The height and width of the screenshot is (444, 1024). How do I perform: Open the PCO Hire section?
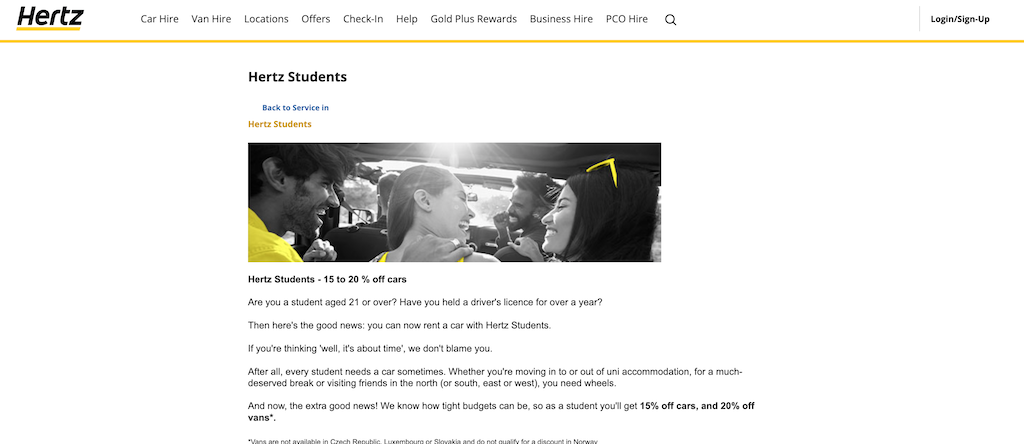click(x=627, y=19)
